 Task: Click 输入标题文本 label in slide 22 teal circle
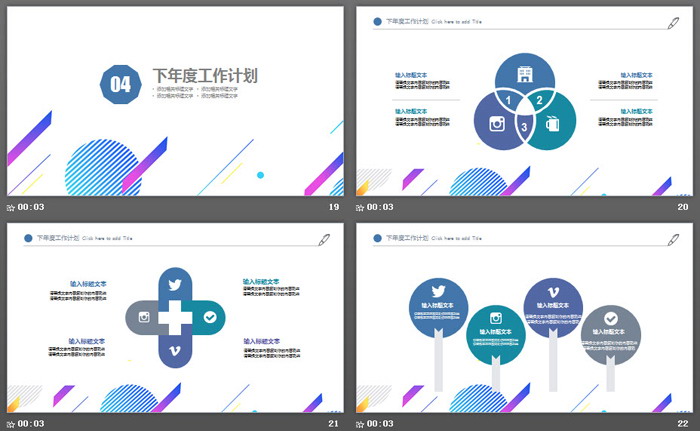click(496, 332)
